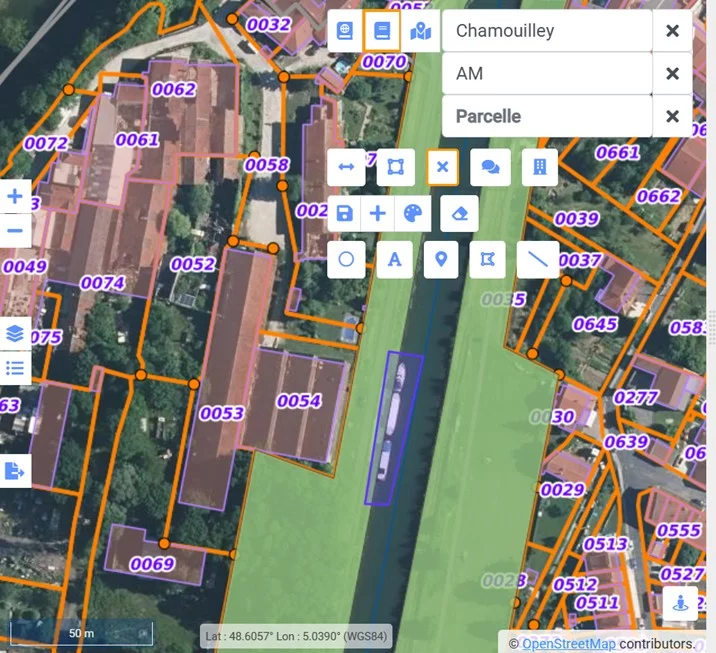Place a point marker with pin tool
The height and width of the screenshot is (653, 716).
pyautogui.click(x=441, y=259)
